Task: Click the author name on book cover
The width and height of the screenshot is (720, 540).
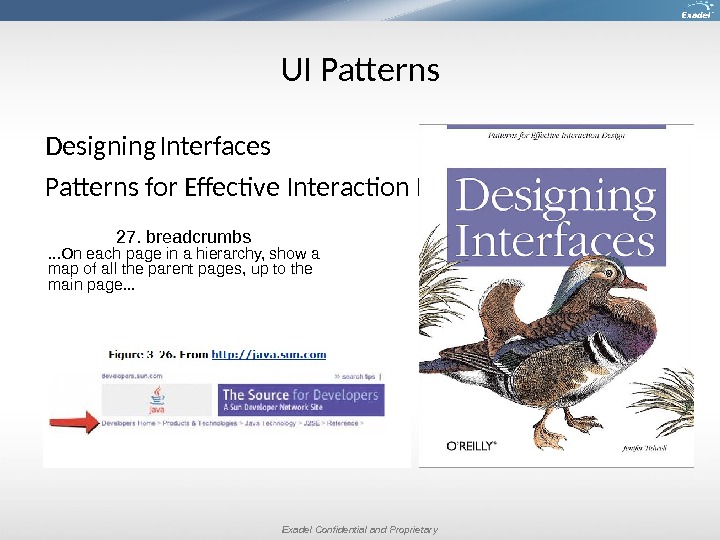Action: coord(644,448)
